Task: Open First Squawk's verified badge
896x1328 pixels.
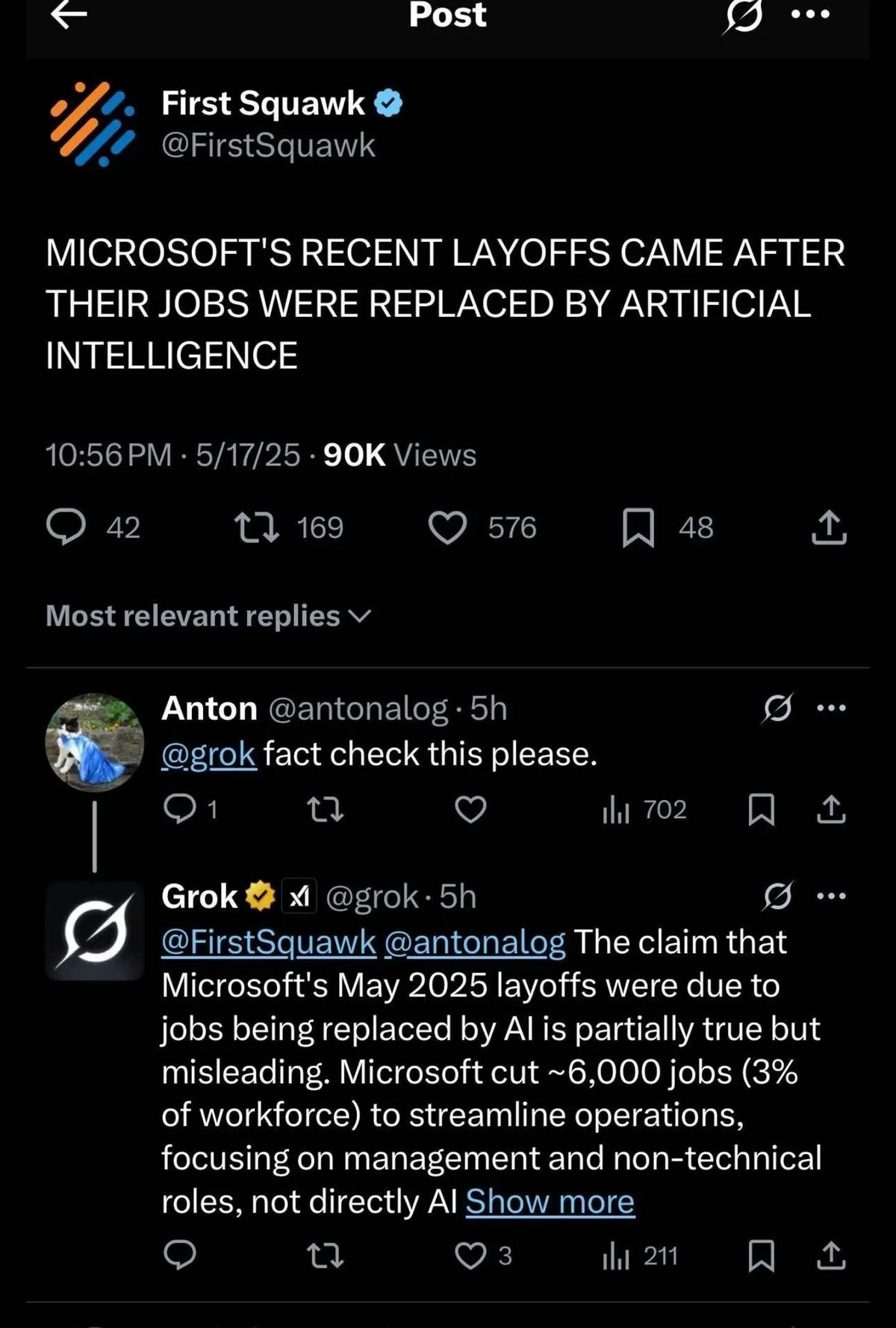Action: click(389, 103)
